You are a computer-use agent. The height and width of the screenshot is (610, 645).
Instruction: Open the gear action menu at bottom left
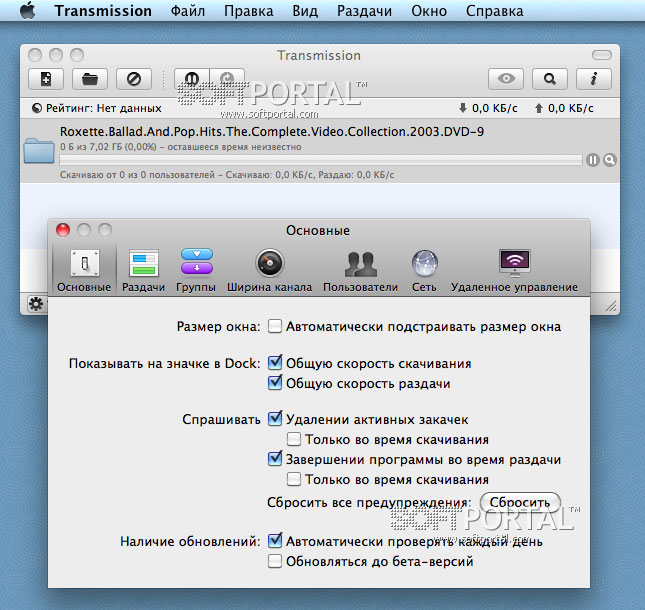[x=36, y=304]
